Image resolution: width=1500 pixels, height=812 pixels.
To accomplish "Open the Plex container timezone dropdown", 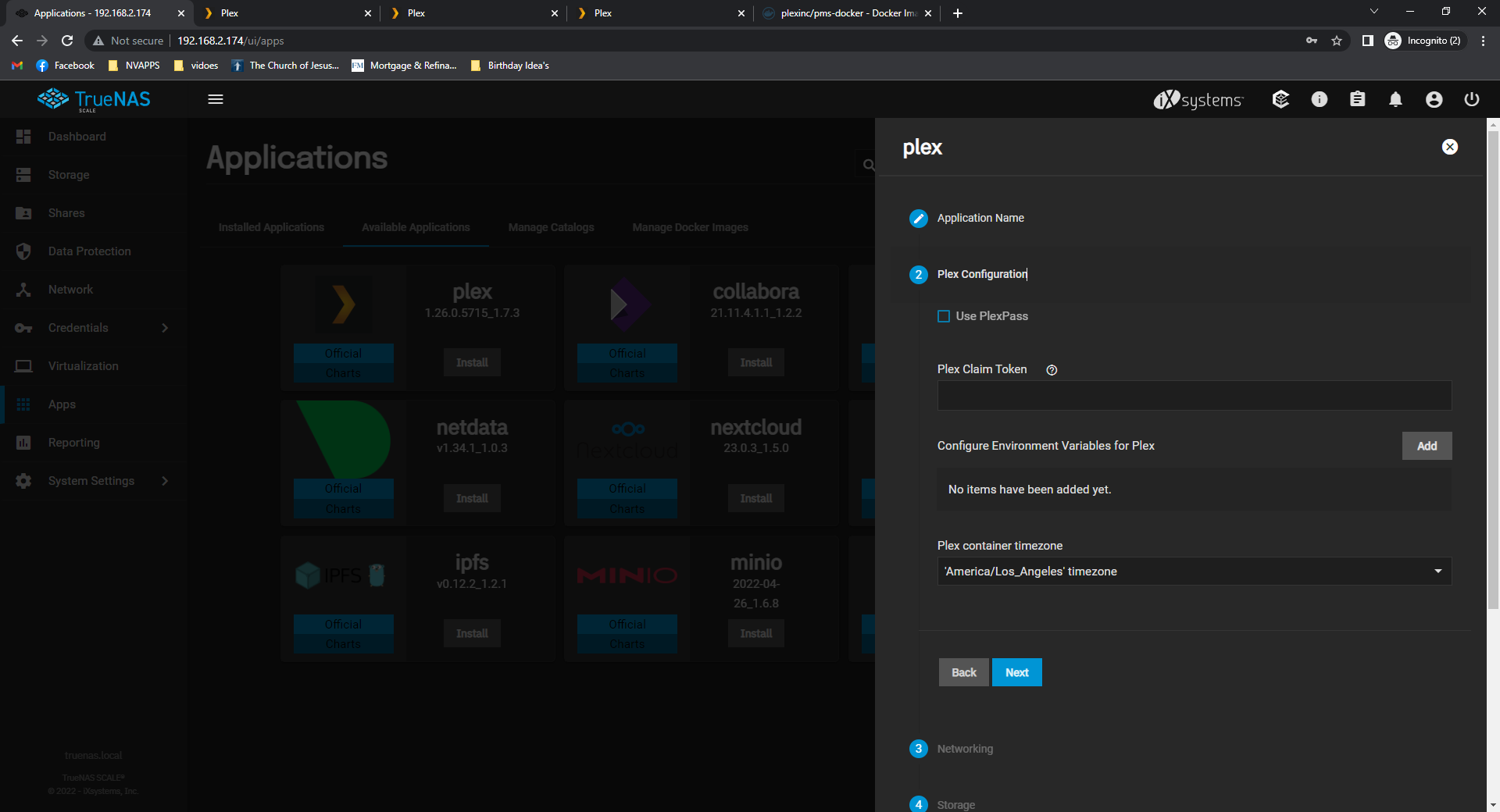I will coord(1195,572).
